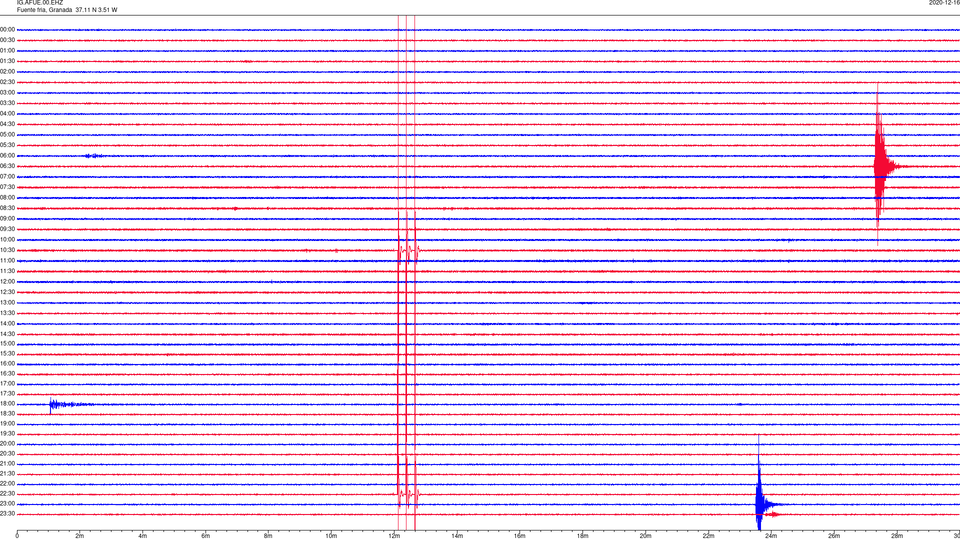960x540 pixels.
Task: Select the 28m tick on the minutes axis
Action: (897, 536)
